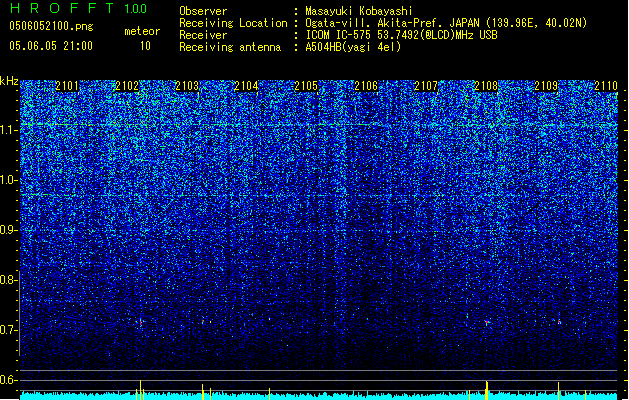The width and height of the screenshot is (629, 400).
Task: Click observer name Masayuki Kobayashi
Action: pos(359,11)
